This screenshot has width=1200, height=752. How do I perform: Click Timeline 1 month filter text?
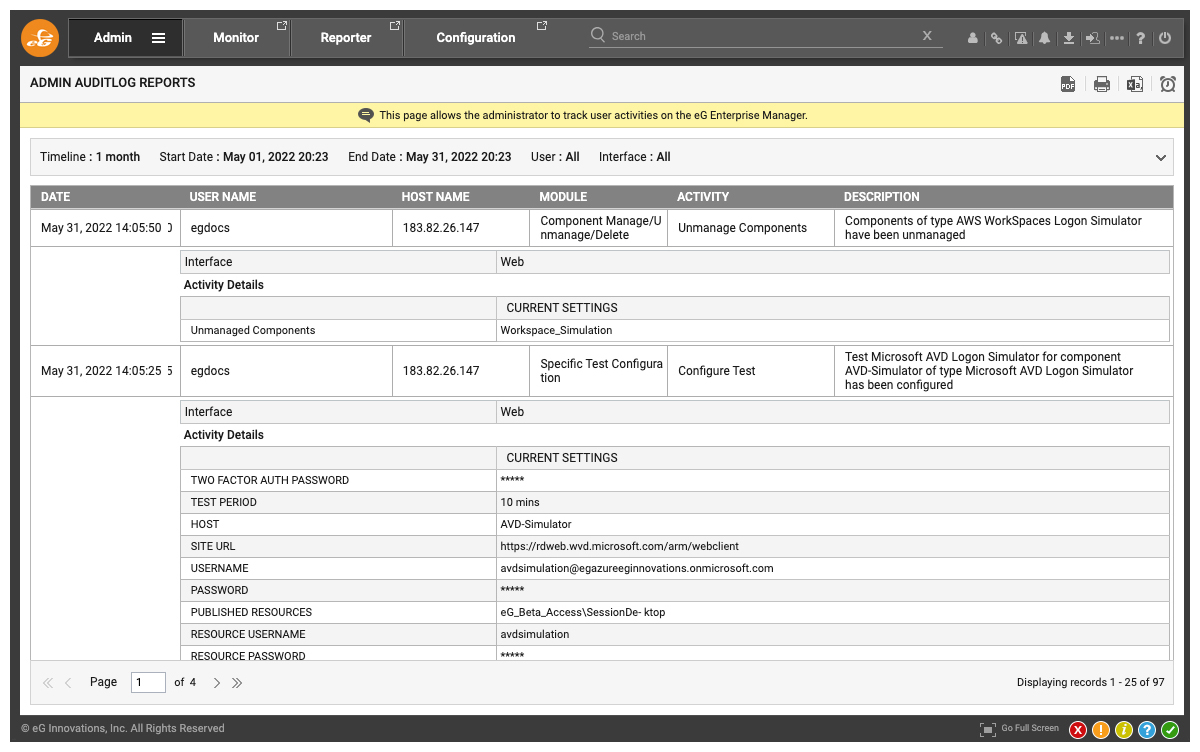(90, 157)
